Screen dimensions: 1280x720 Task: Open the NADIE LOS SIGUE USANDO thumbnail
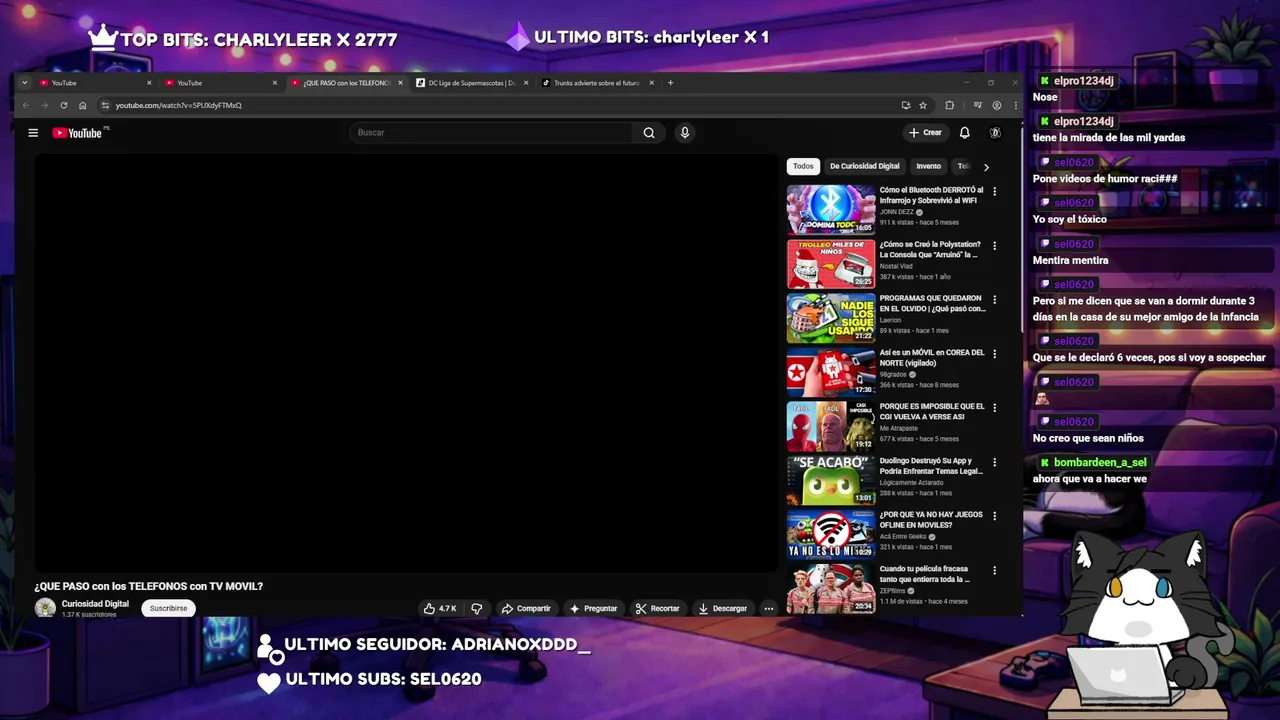click(x=831, y=317)
